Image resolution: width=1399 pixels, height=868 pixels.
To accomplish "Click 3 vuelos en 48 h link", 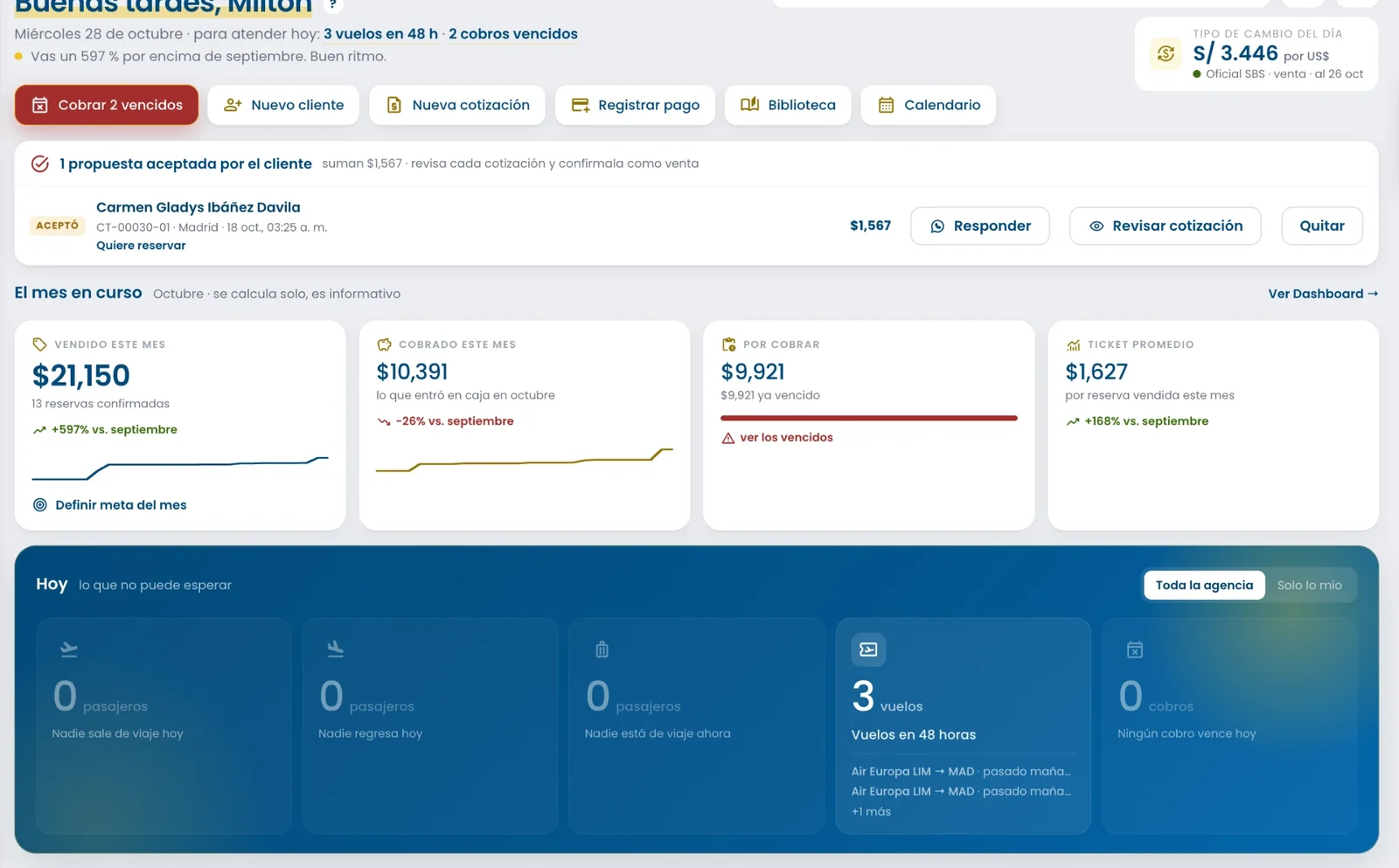I will (x=380, y=34).
